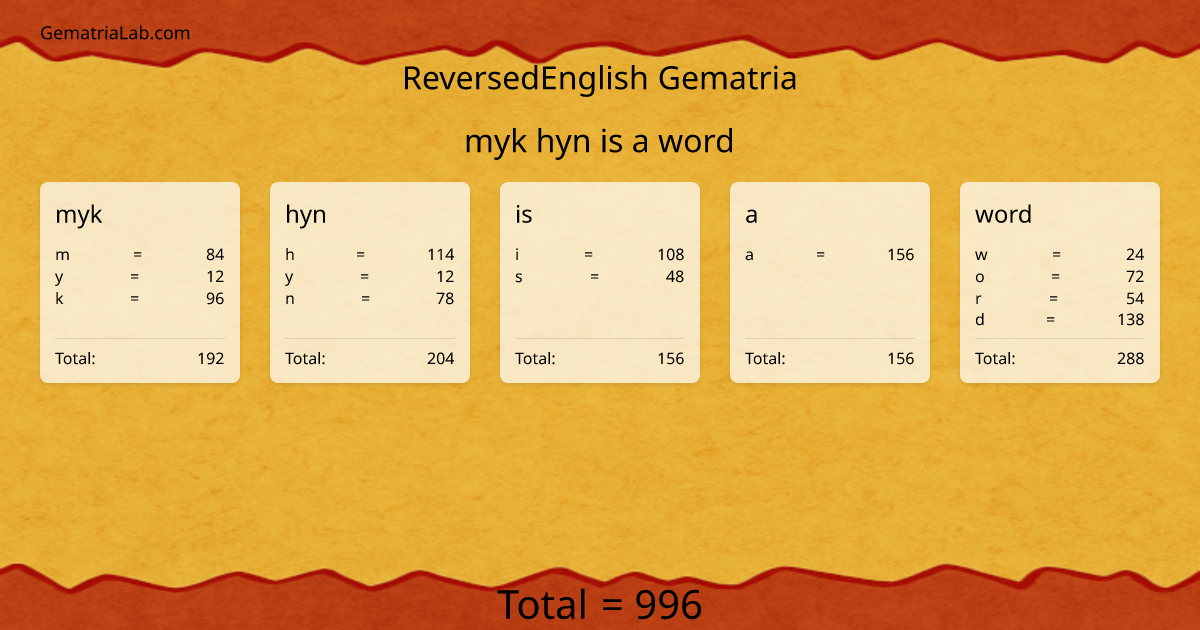Click the "a" card title

(752, 215)
